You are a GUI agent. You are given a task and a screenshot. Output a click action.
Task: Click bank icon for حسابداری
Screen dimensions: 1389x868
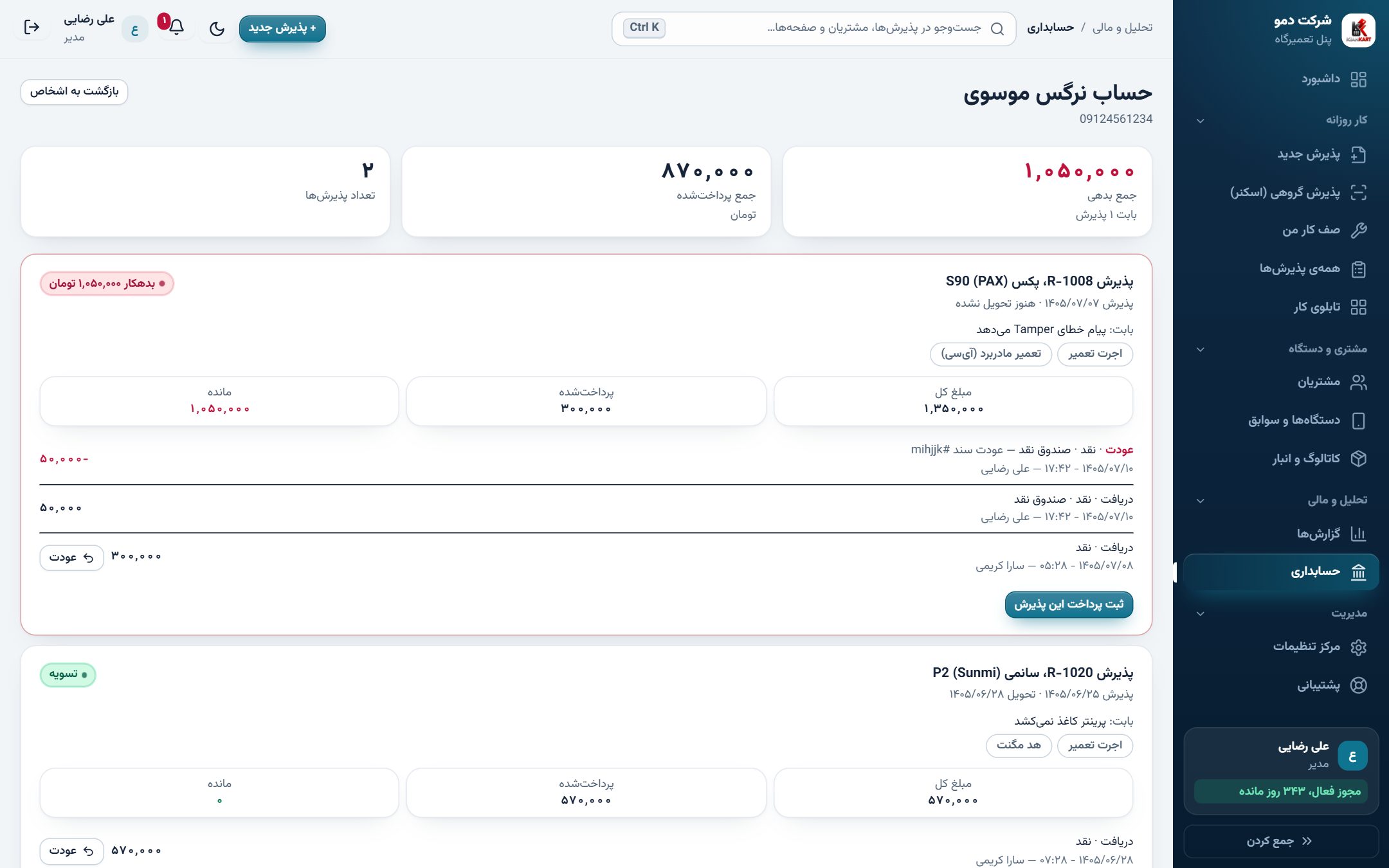(x=1358, y=572)
